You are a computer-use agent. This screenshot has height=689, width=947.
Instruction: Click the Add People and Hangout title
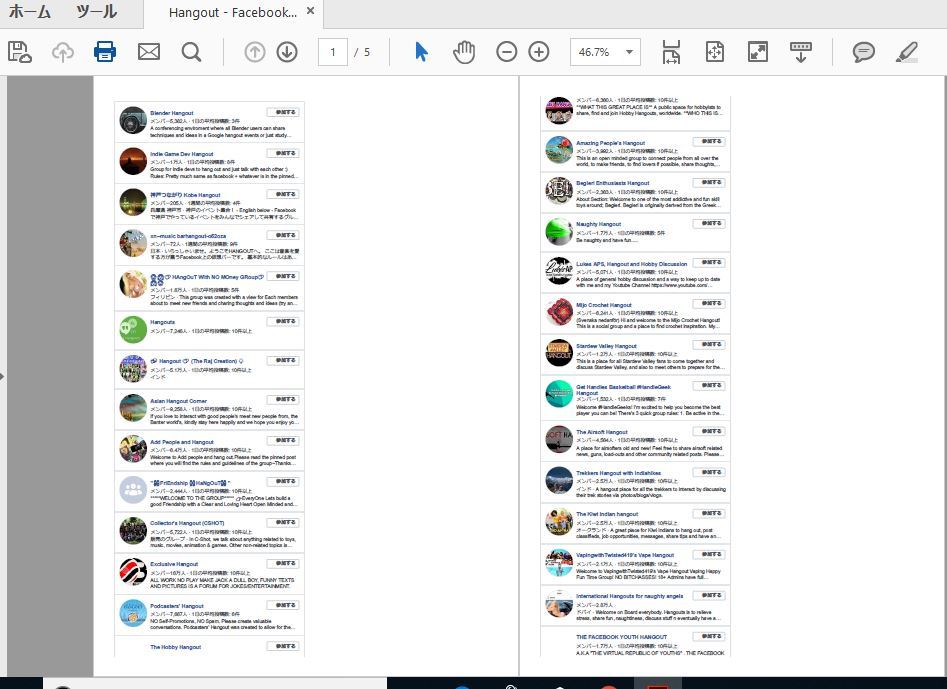[x=181, y=442]
